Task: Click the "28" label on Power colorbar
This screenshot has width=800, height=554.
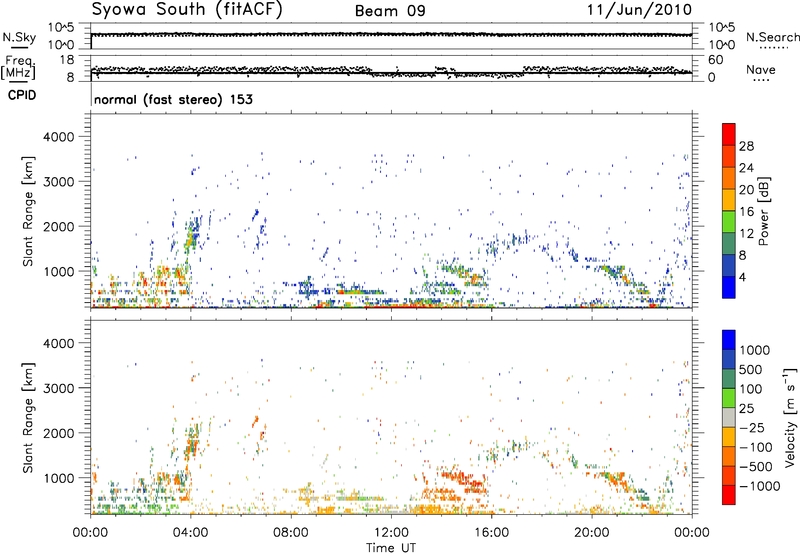Action: tap(746, 146)
